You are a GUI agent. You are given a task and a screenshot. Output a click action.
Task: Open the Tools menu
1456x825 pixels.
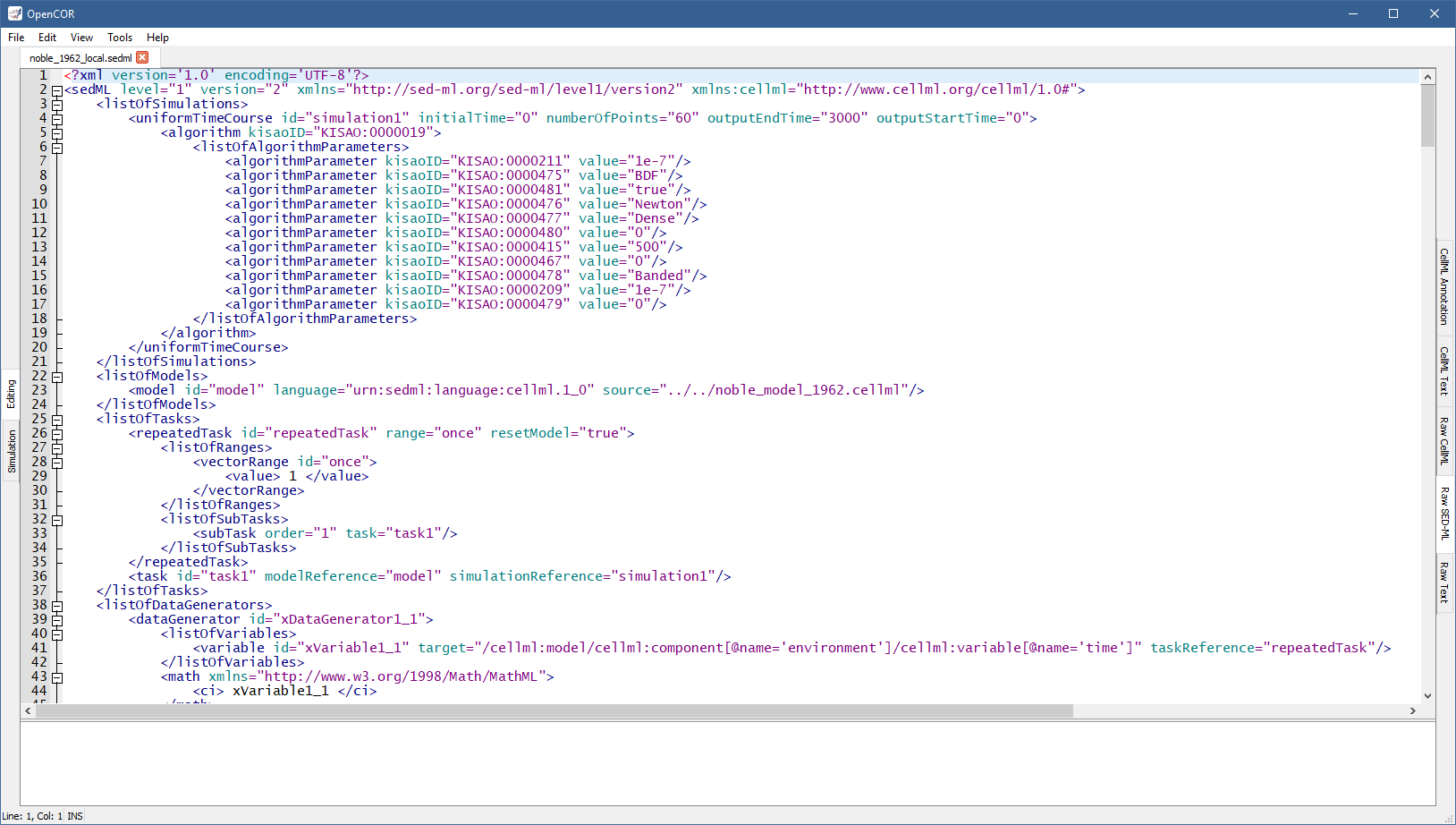point(120,38)
